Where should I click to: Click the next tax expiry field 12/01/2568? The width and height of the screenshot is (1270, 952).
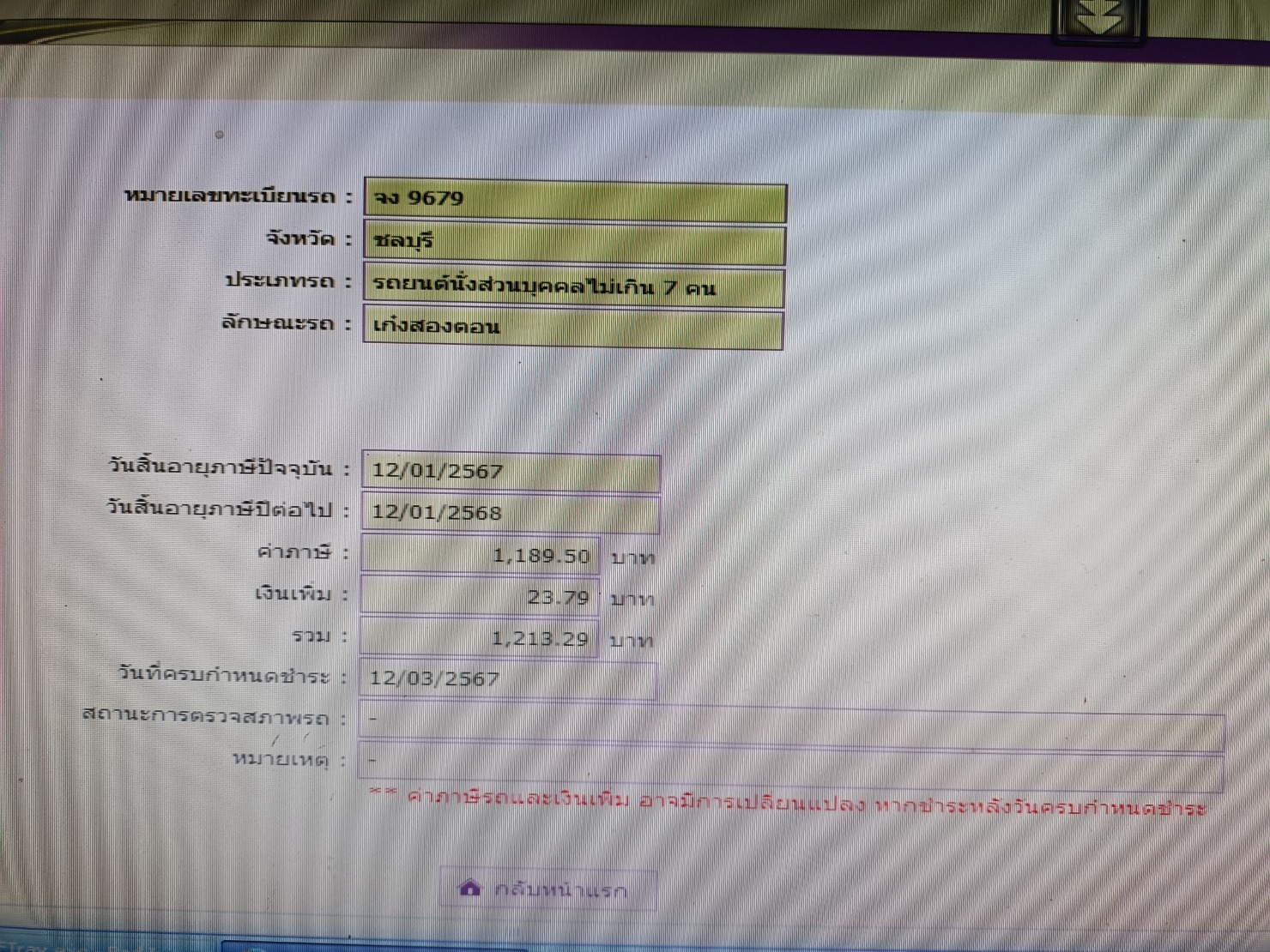511,513
